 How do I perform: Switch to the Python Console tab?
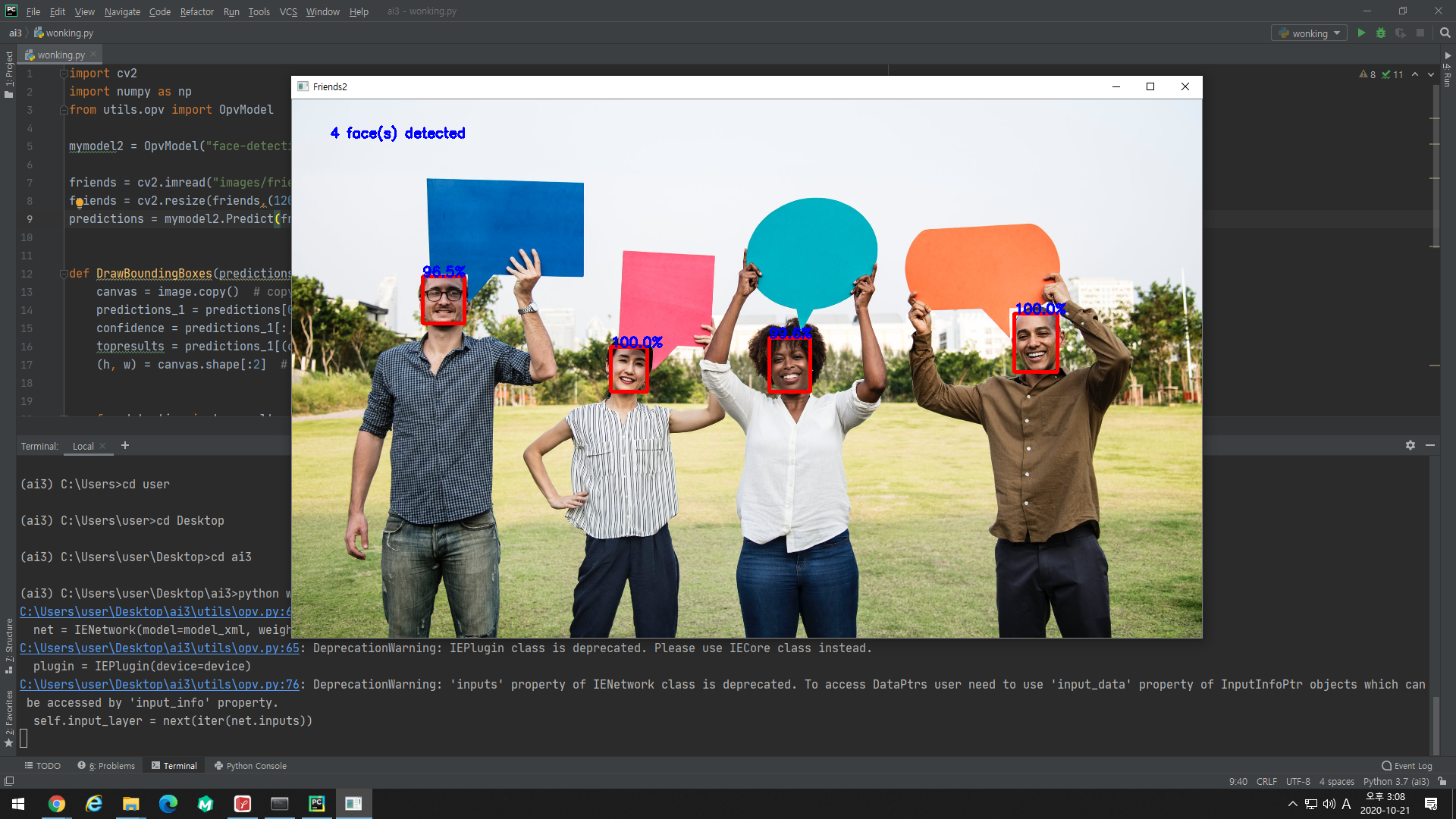[250, 766]
